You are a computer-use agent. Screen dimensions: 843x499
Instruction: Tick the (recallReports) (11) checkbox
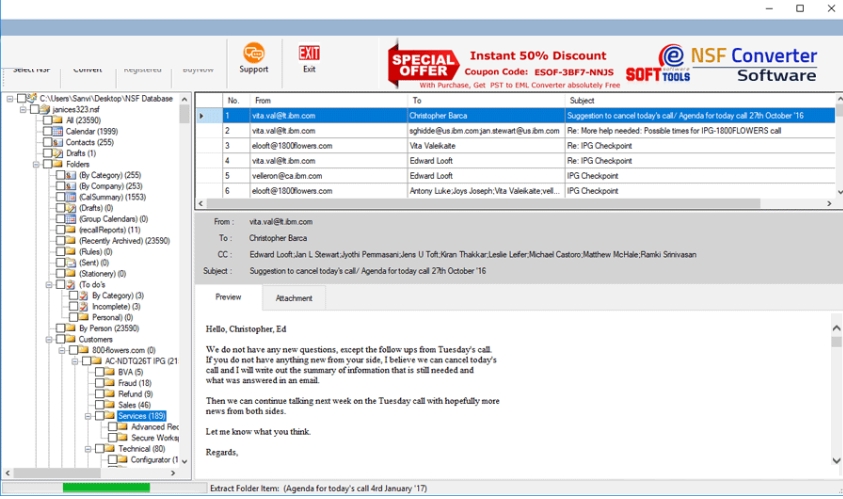tap(60, 230)
